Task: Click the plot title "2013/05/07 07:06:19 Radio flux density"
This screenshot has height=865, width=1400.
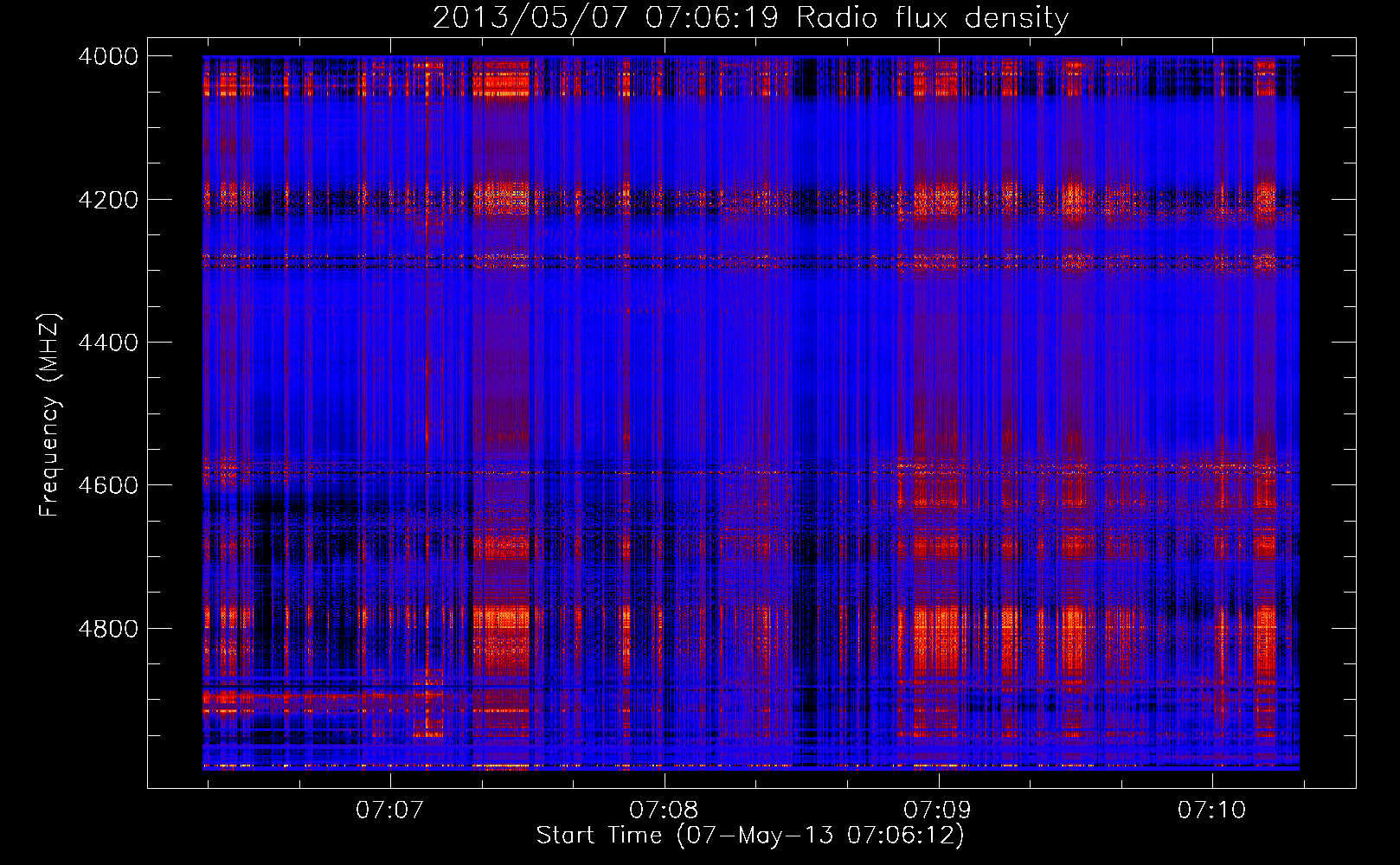Action: pos(750,17)
